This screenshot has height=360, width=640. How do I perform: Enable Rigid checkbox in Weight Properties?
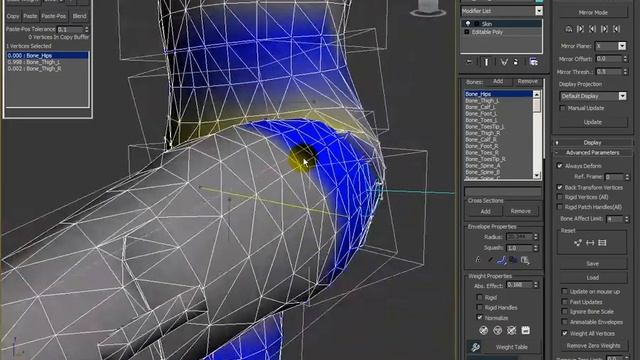[x=480, y=298]
